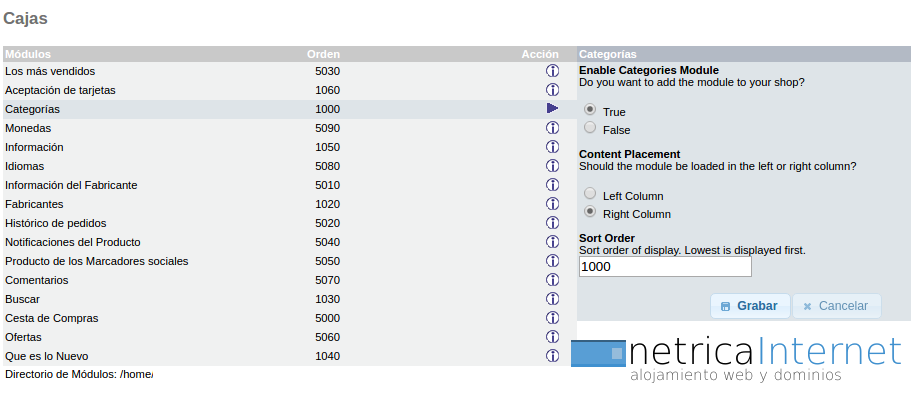
Task: Show info for Que es lo Nuevo
Action: point(552,355)
